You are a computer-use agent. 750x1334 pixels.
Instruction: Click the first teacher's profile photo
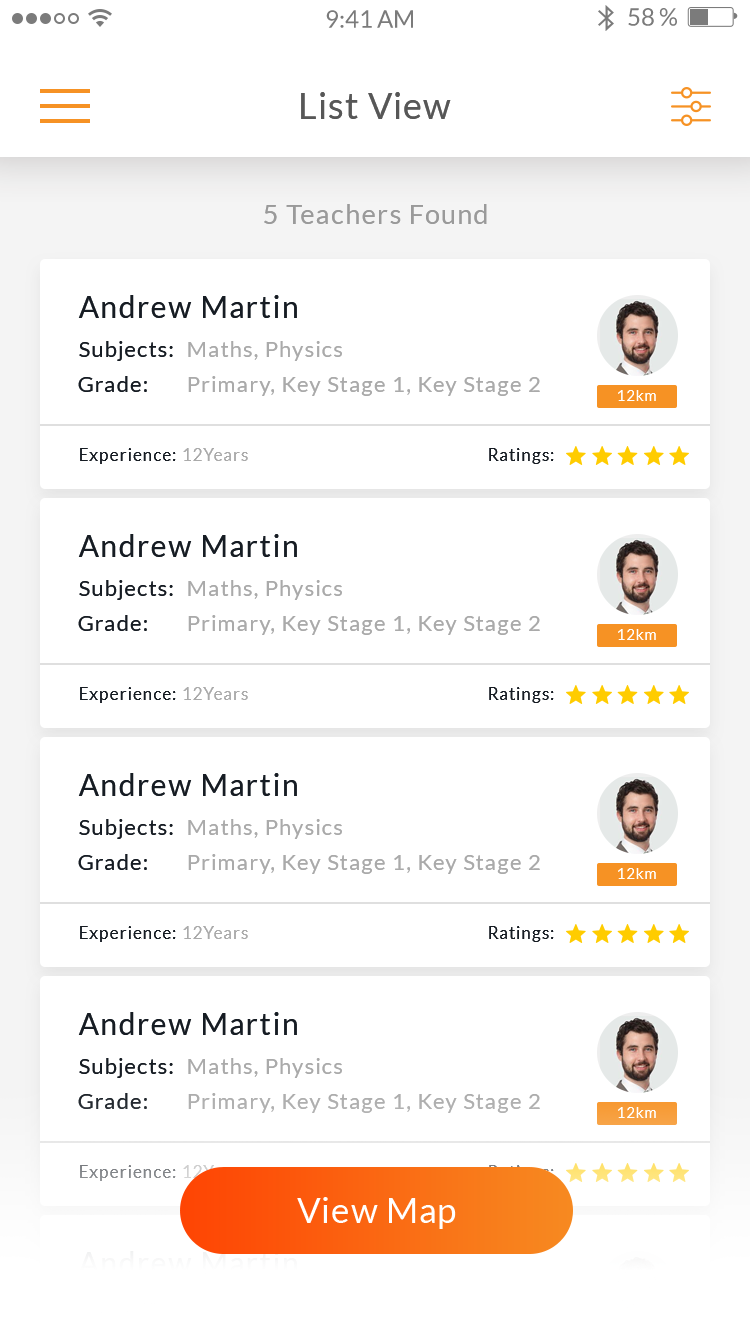(637, 336)
